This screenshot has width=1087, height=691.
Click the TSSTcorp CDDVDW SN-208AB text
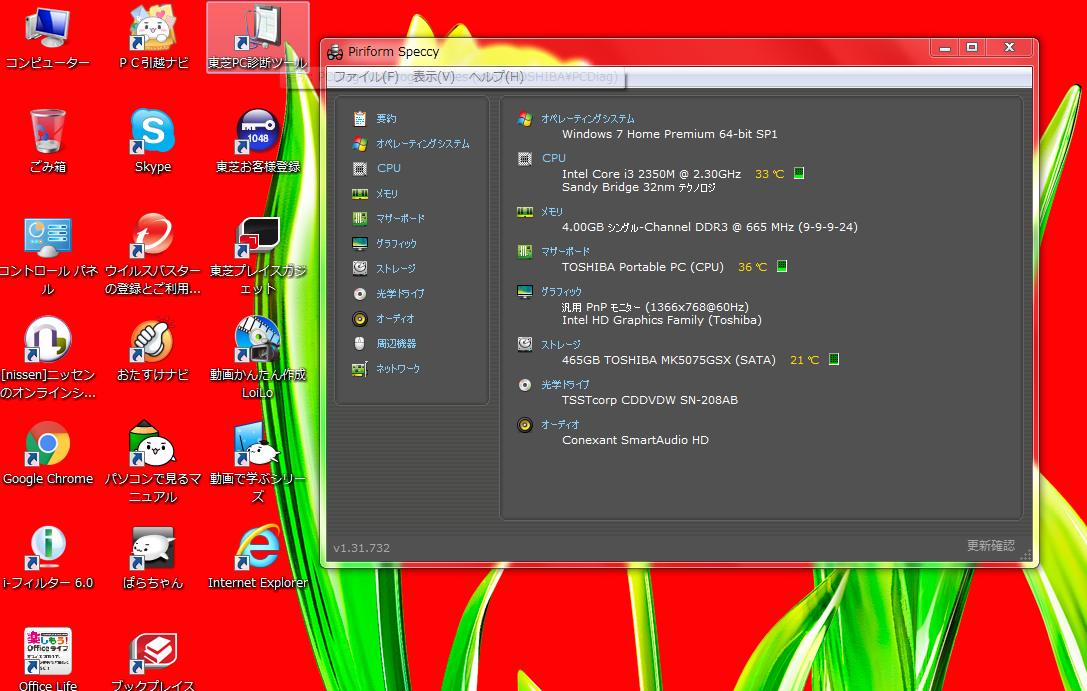click(650, 400)
